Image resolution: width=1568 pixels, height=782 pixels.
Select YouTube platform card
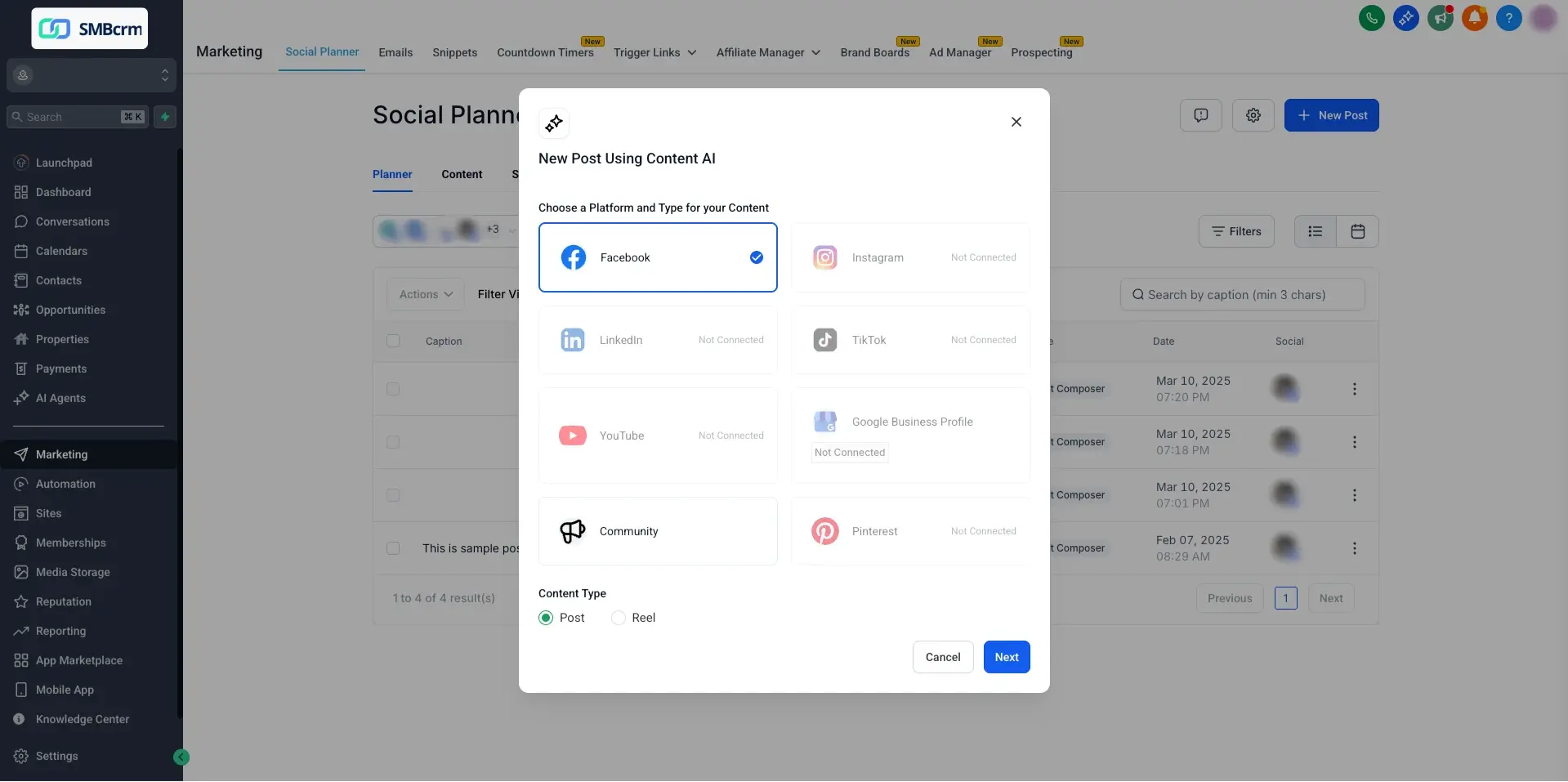pos(657,436)
